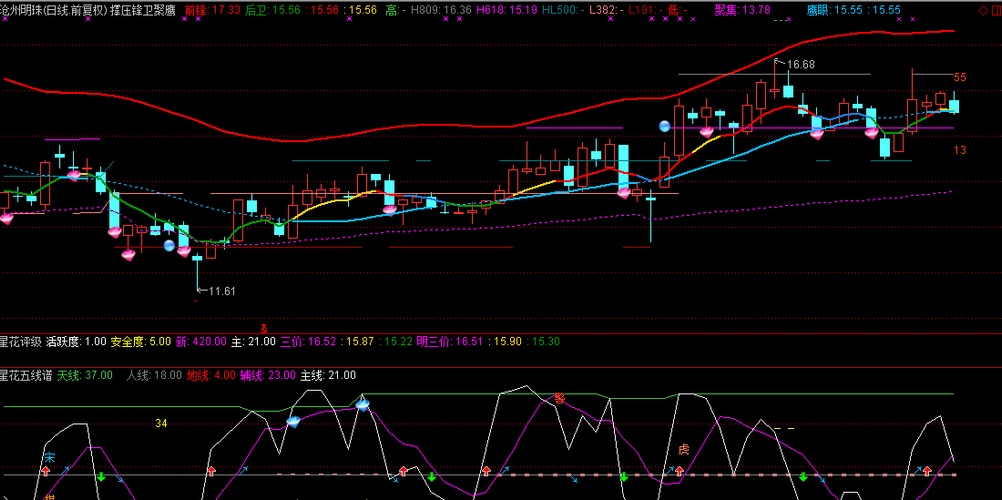Click the green 天线: 37.00 legend label
This screenshot has width=1002, height=500.
coord(85,375)
